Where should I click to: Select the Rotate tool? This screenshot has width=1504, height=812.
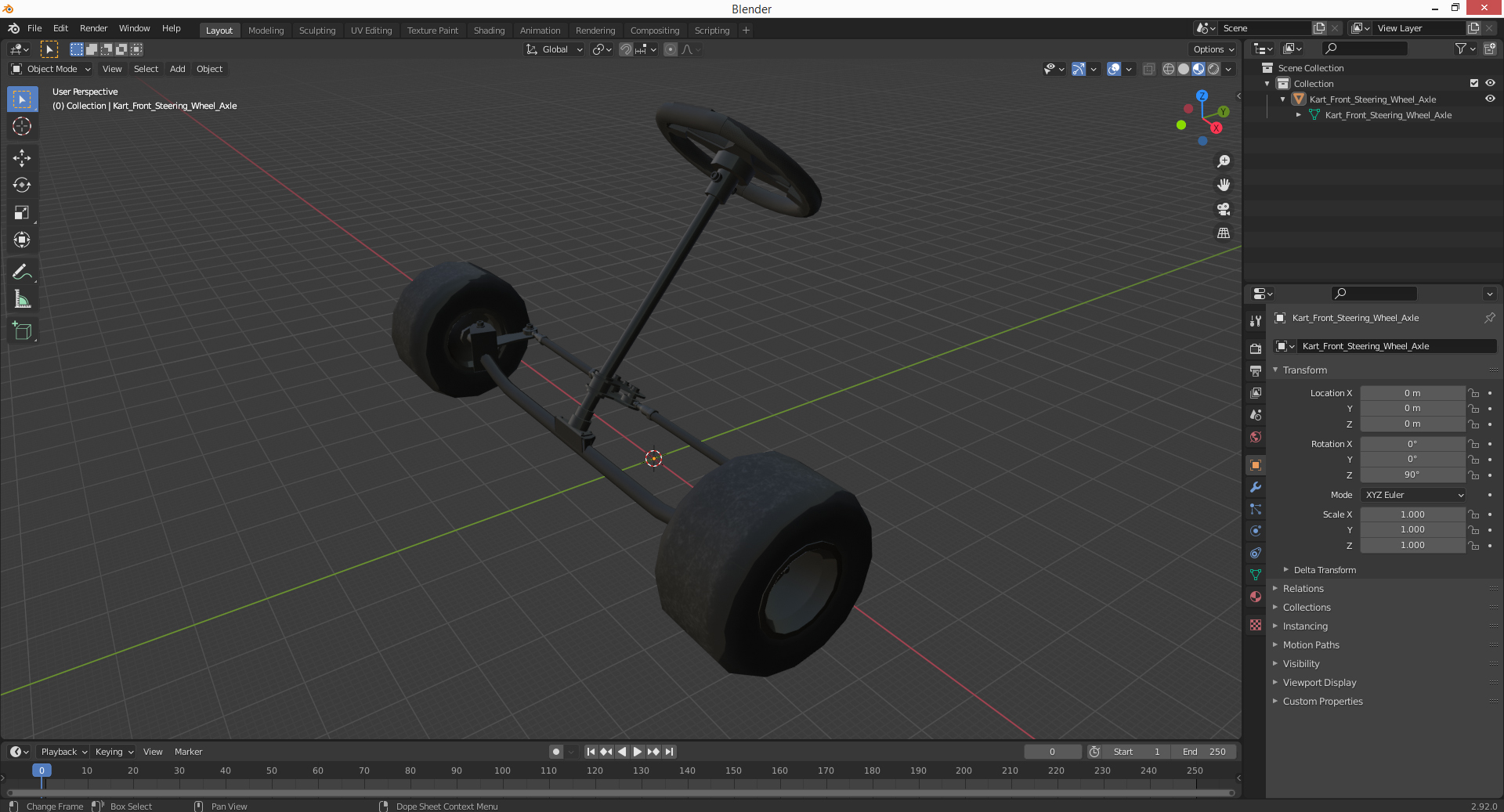(22, 185)
